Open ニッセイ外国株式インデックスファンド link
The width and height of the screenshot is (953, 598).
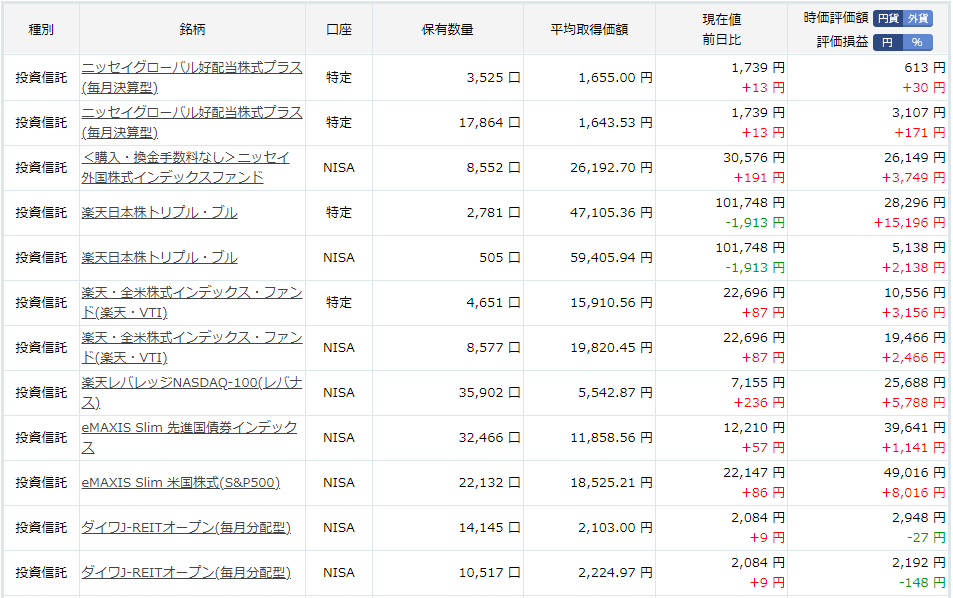[185, 167]
